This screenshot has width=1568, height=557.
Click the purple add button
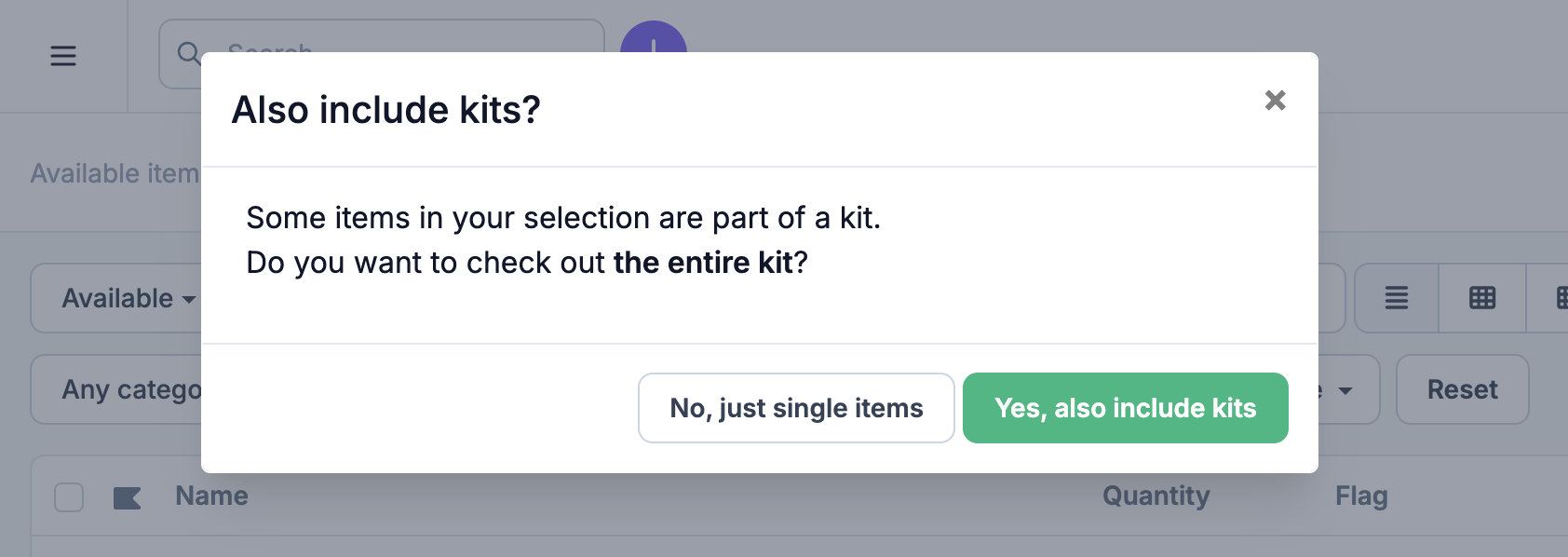pyautogui.click(x=654, y=37)
